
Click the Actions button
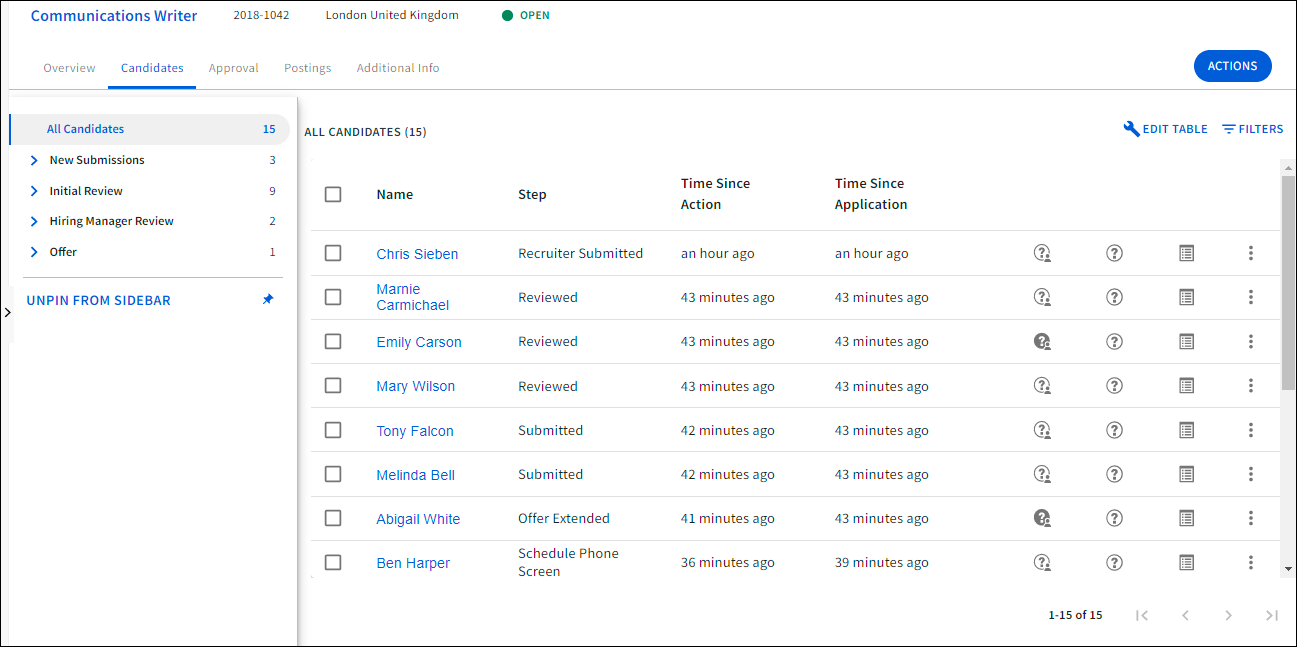pos(1232,66)
